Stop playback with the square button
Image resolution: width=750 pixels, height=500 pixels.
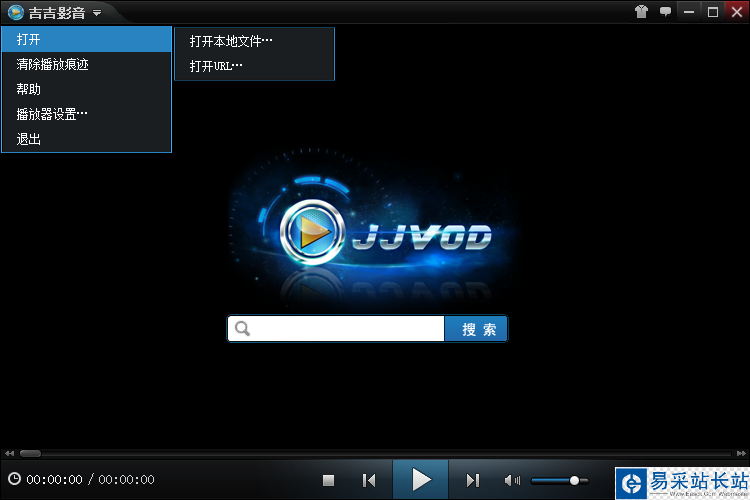(329, 480)
